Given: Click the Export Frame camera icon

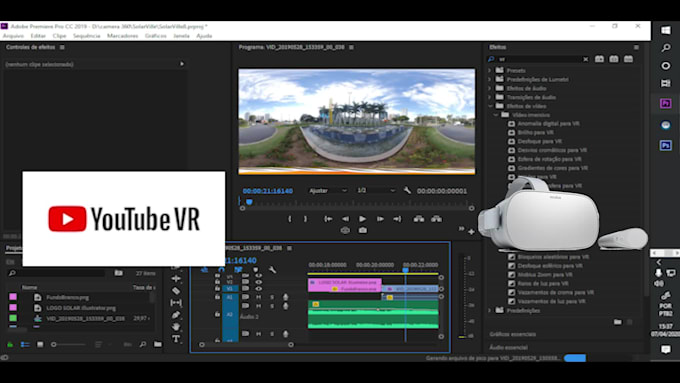Looking at the screenshot, I should [x=363, y=230].
